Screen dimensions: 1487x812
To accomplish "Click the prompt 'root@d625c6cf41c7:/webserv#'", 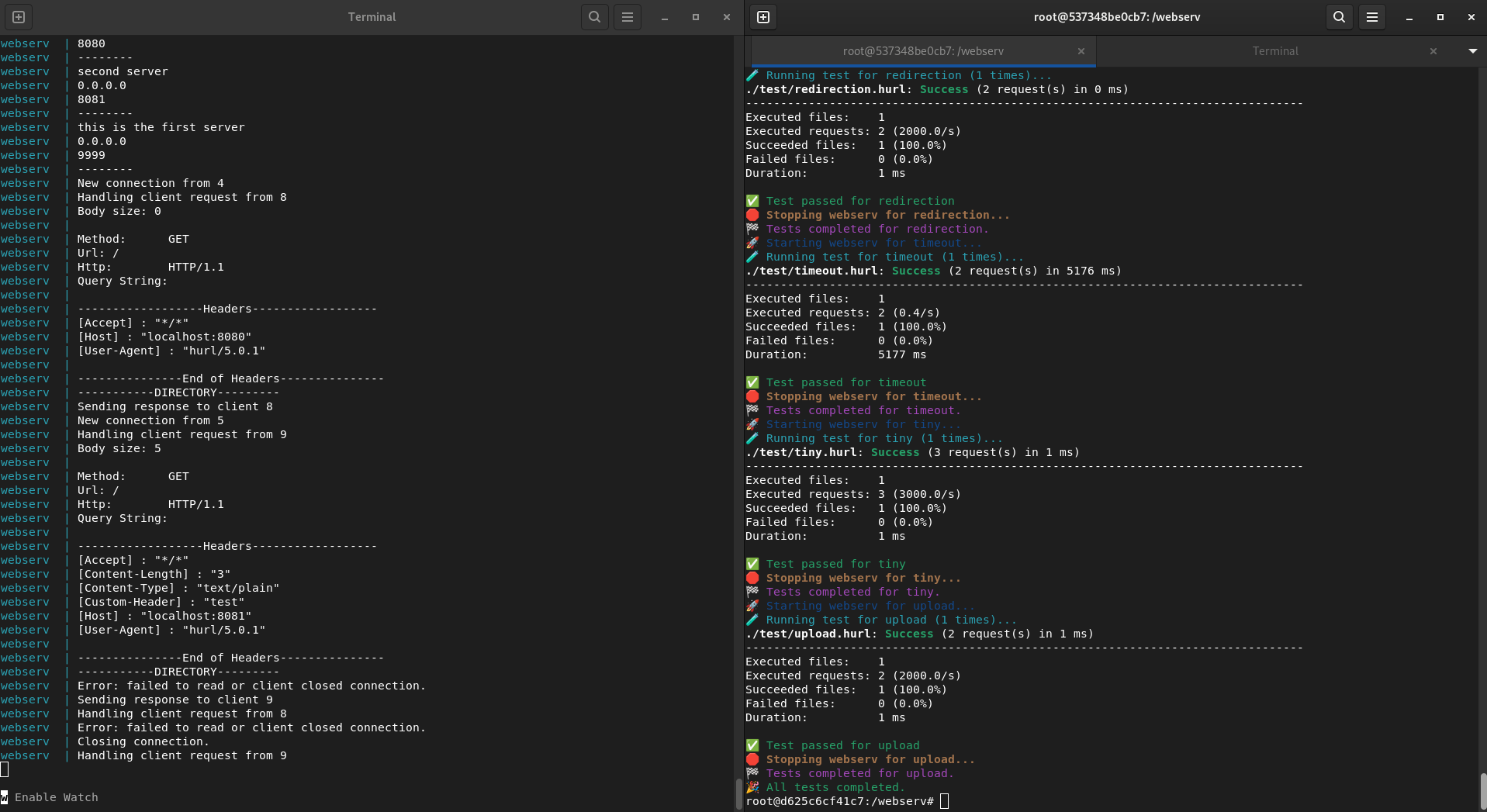I will tap(839, 801).
